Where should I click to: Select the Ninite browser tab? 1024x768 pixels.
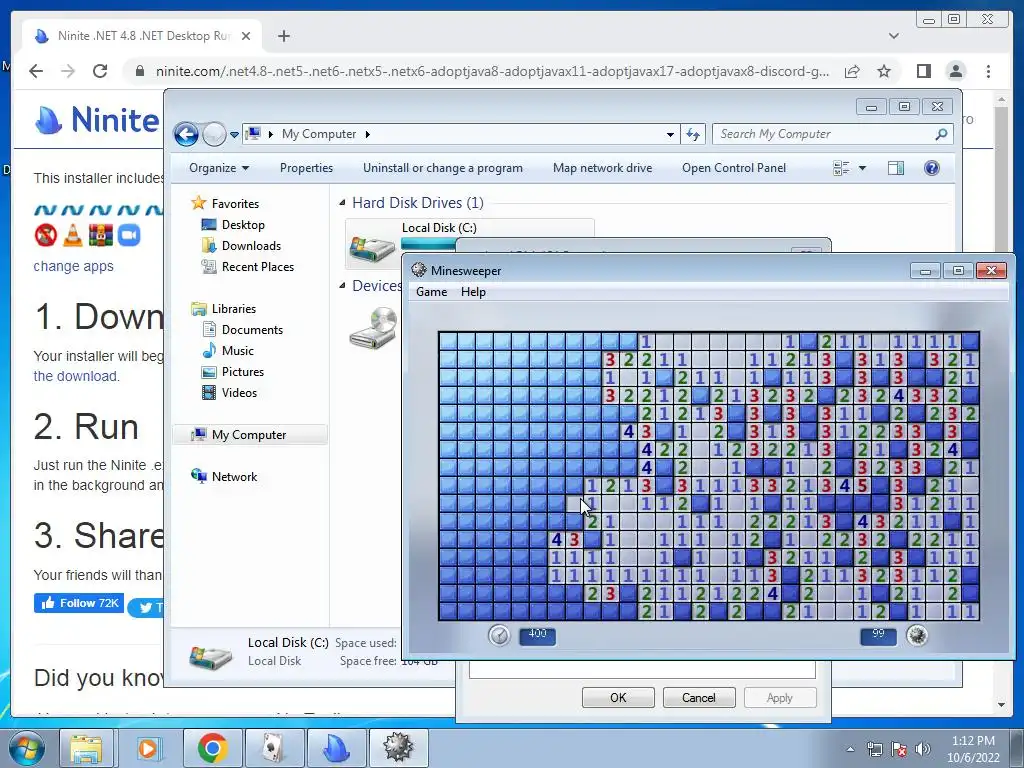(142, 36)
